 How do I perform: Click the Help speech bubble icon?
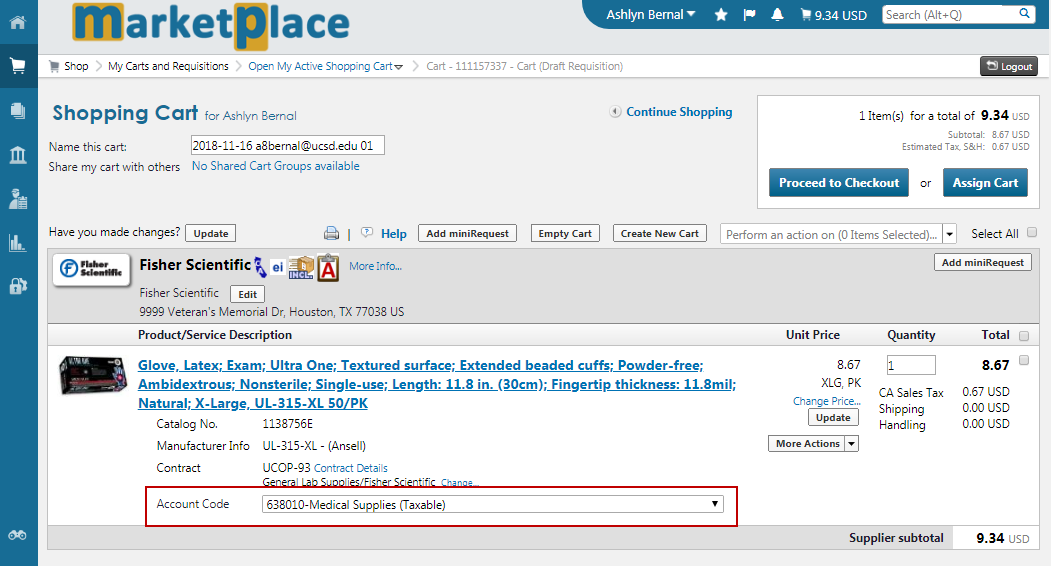(x=367, y=233)
